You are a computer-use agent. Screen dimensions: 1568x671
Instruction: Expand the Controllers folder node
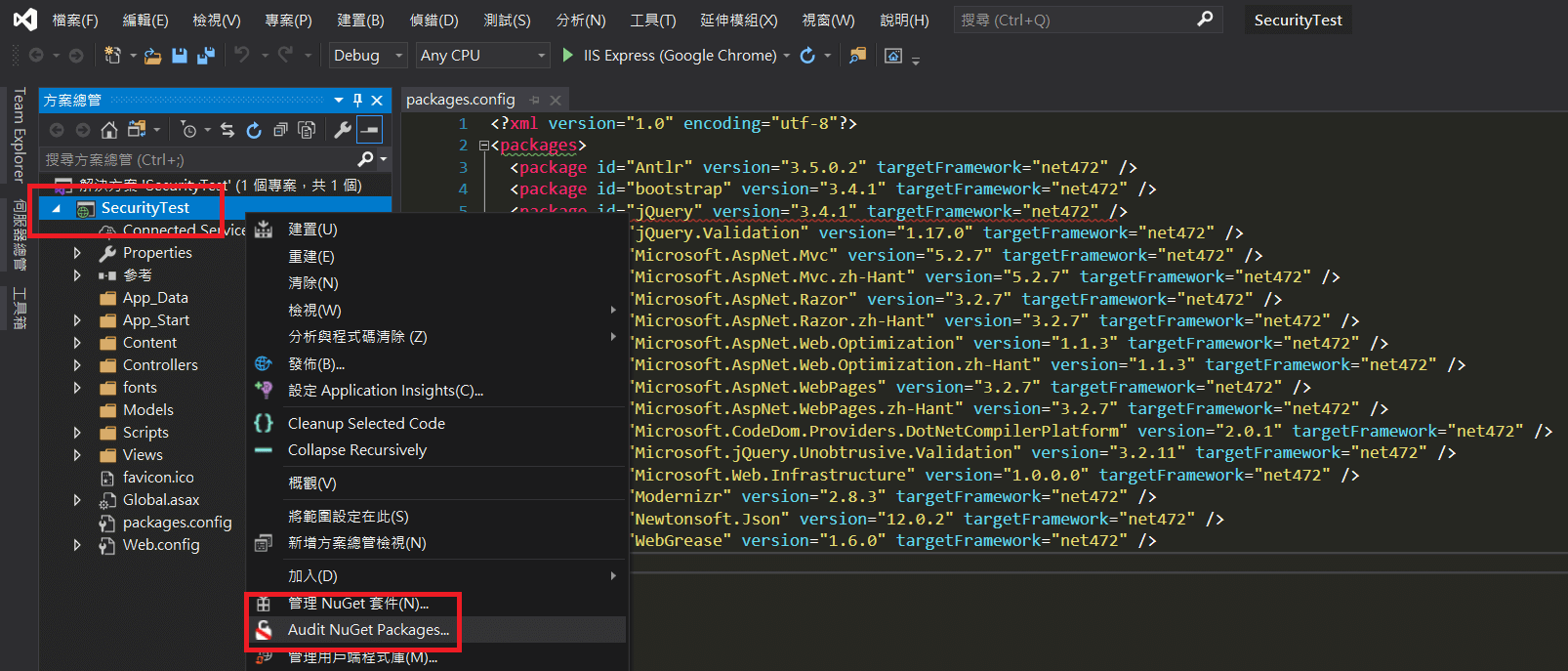coord(77,365)
